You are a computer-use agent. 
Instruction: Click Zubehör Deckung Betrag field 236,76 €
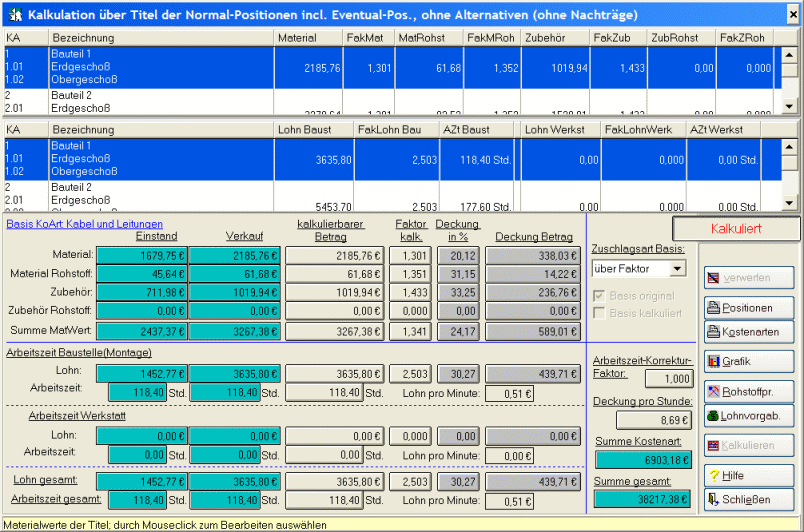pos(533,293)
